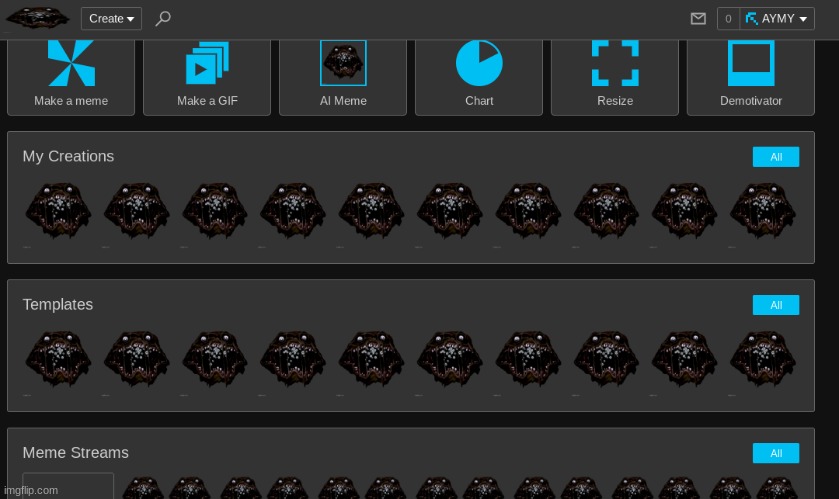This screenshot has width=839, height=499.
Task: Select the fifth template thumbnail in Templates
Action: [371, 360]
